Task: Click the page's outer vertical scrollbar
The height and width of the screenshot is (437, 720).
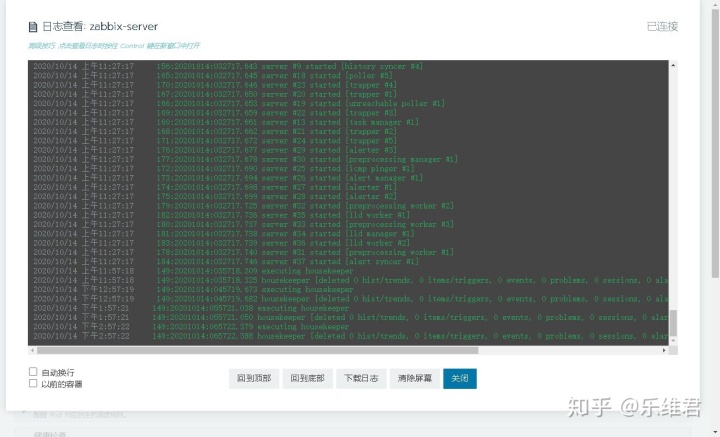Action: pos(715,142)
